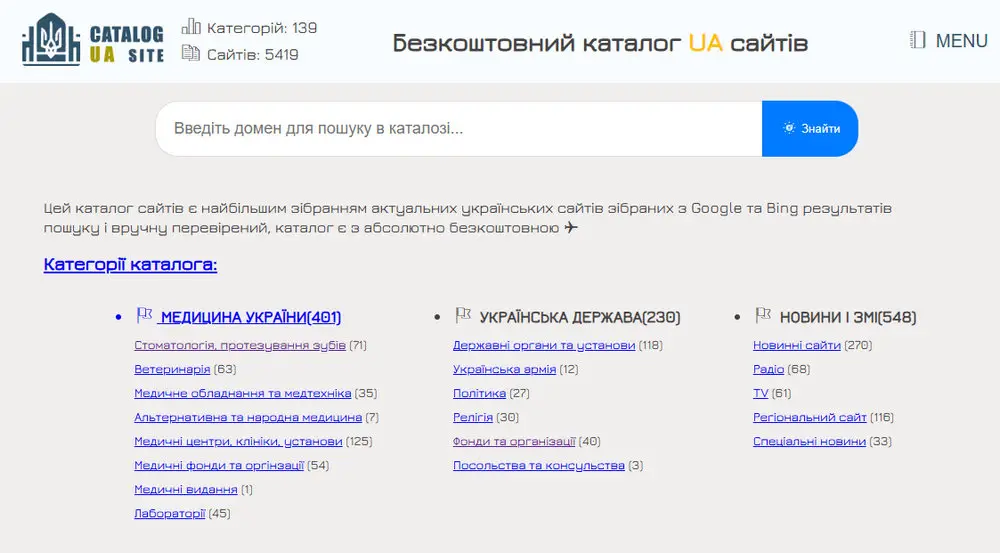Click the Знайти search button
This screenshot has width=1000, height=553.
click(x=810, y=128)
